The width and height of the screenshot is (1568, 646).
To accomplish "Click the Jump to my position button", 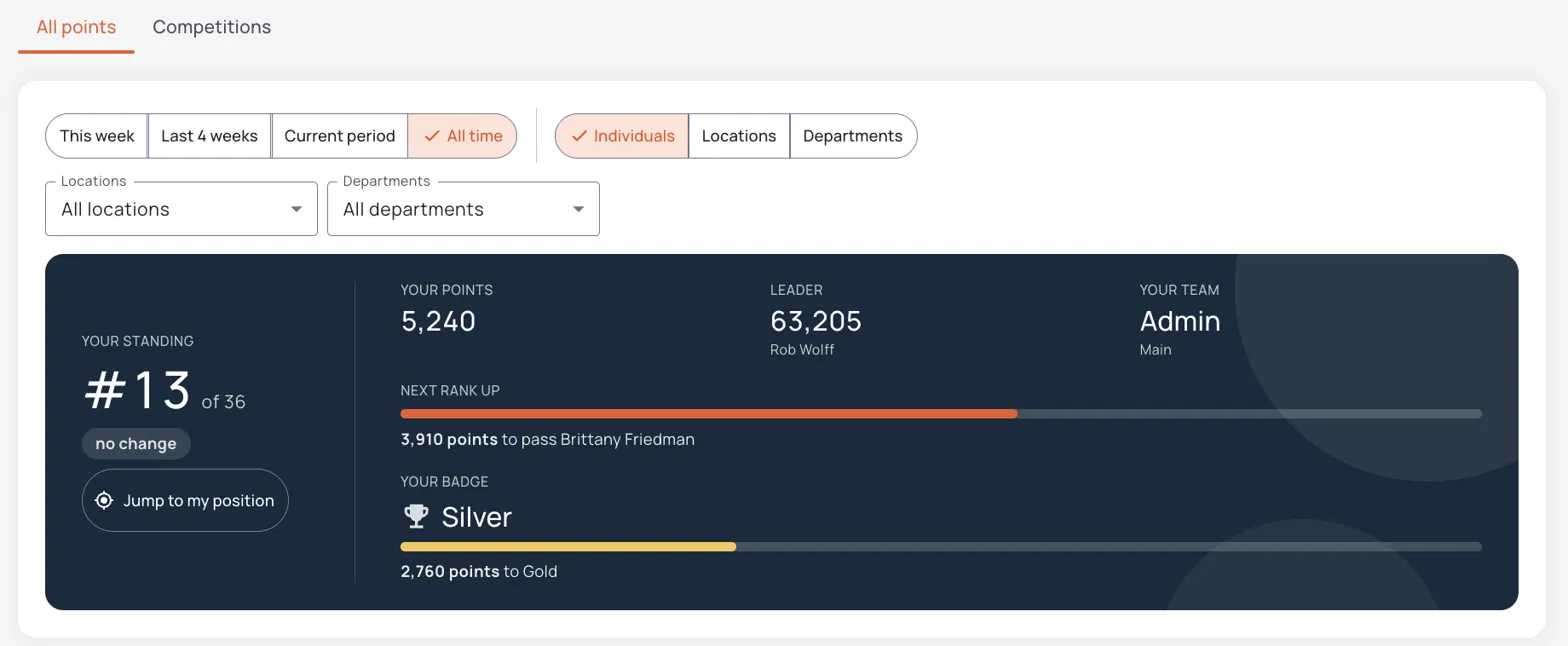I will [185, 500].
